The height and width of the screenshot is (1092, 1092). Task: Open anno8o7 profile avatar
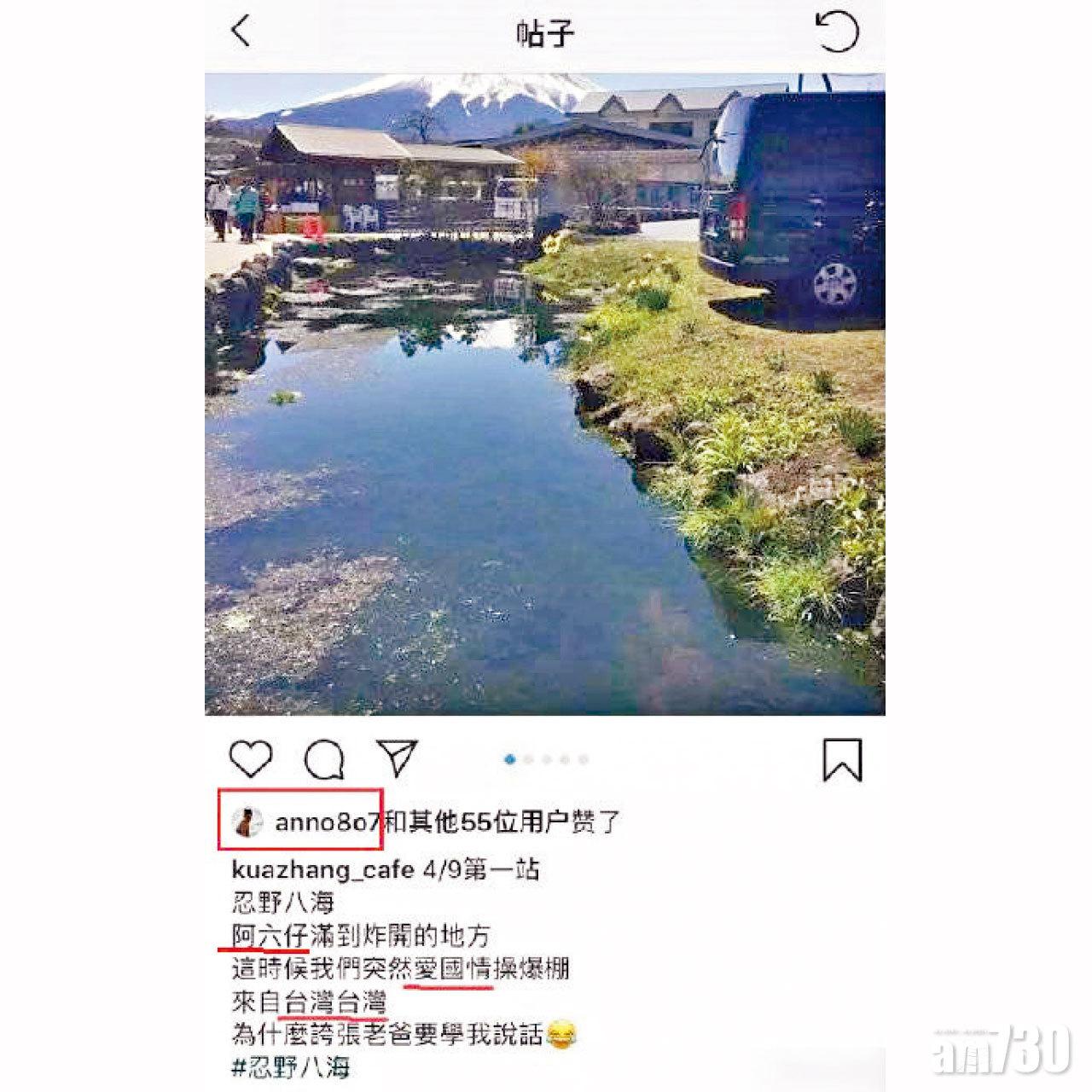247,822
